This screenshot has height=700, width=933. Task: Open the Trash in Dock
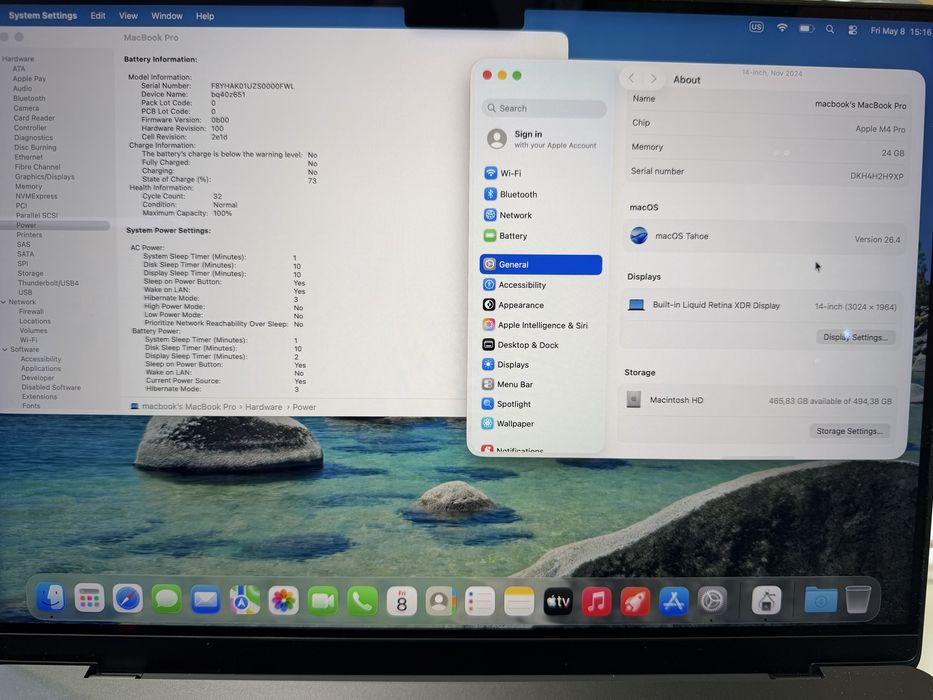(858, 599)
